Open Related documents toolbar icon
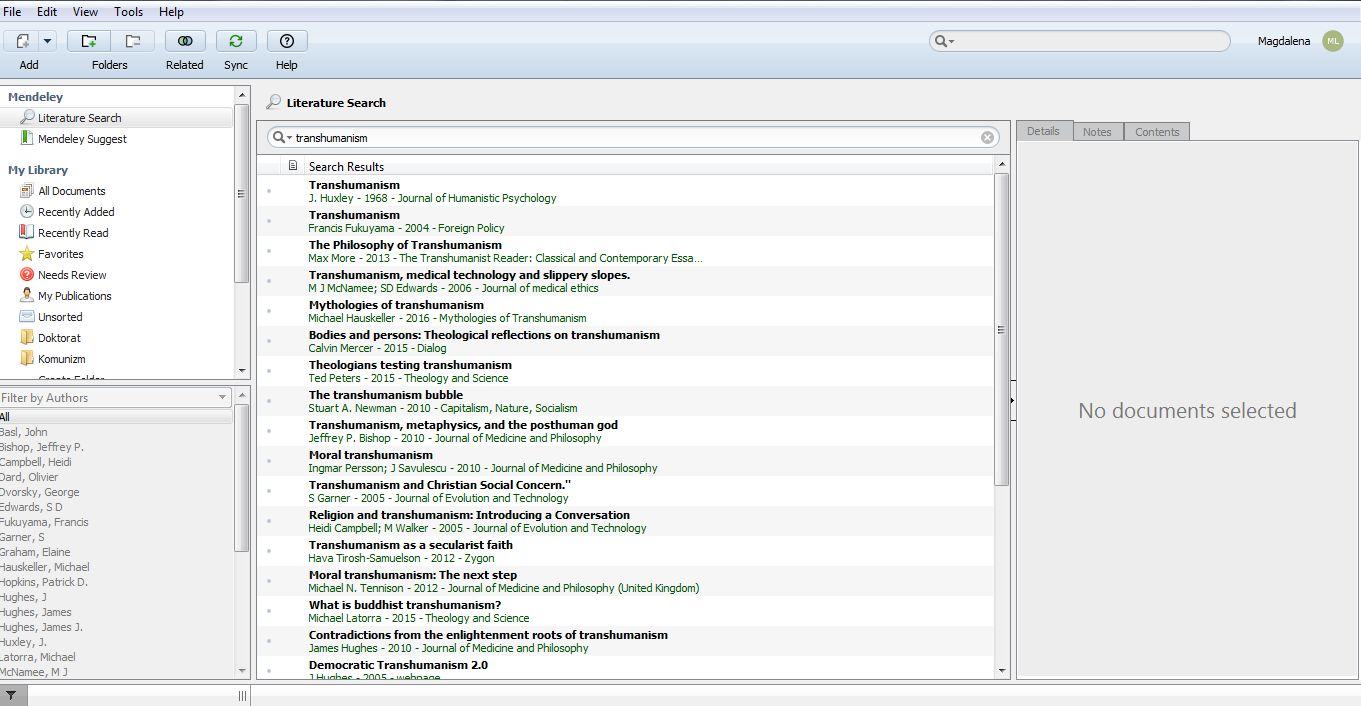This screenshot has width=1361, height=706. pyautogui.click(x=185, y=41)
